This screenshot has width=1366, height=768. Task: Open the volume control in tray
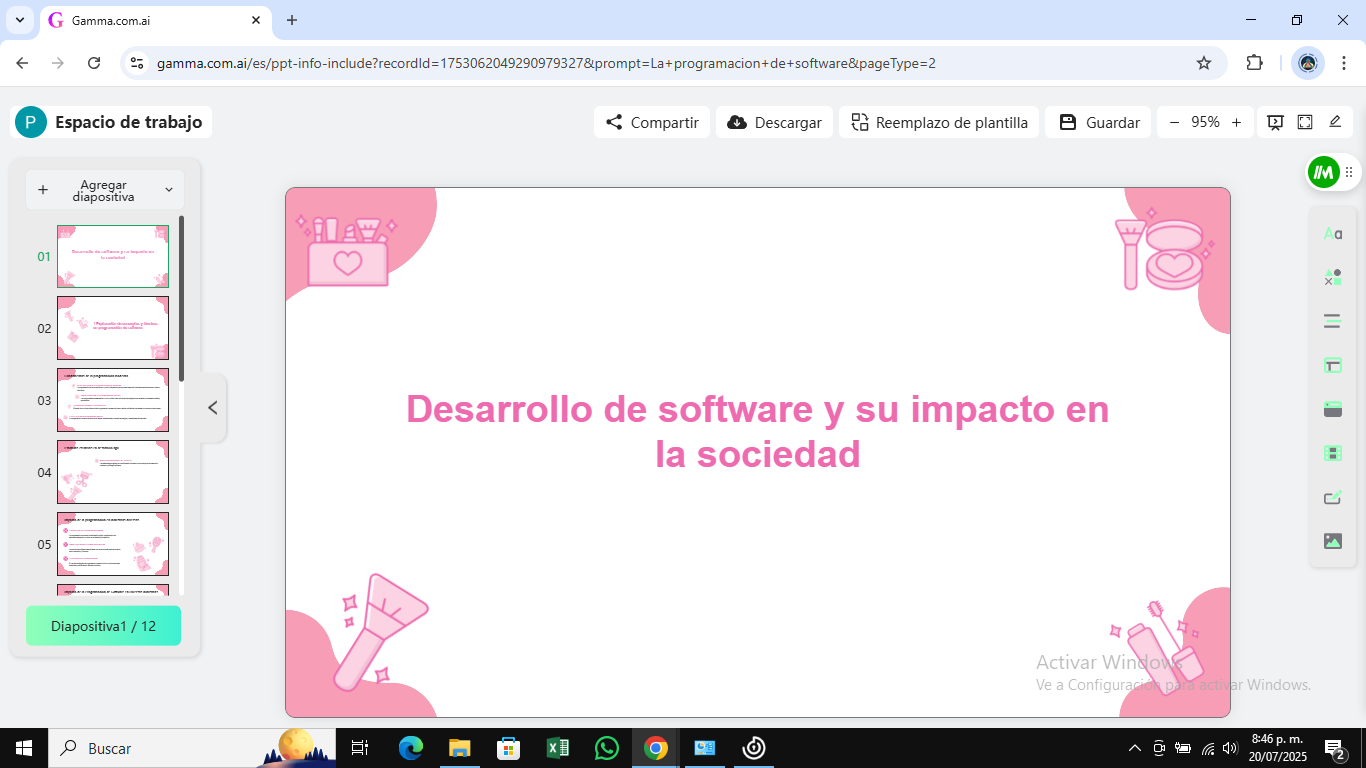coord(1230,748)
